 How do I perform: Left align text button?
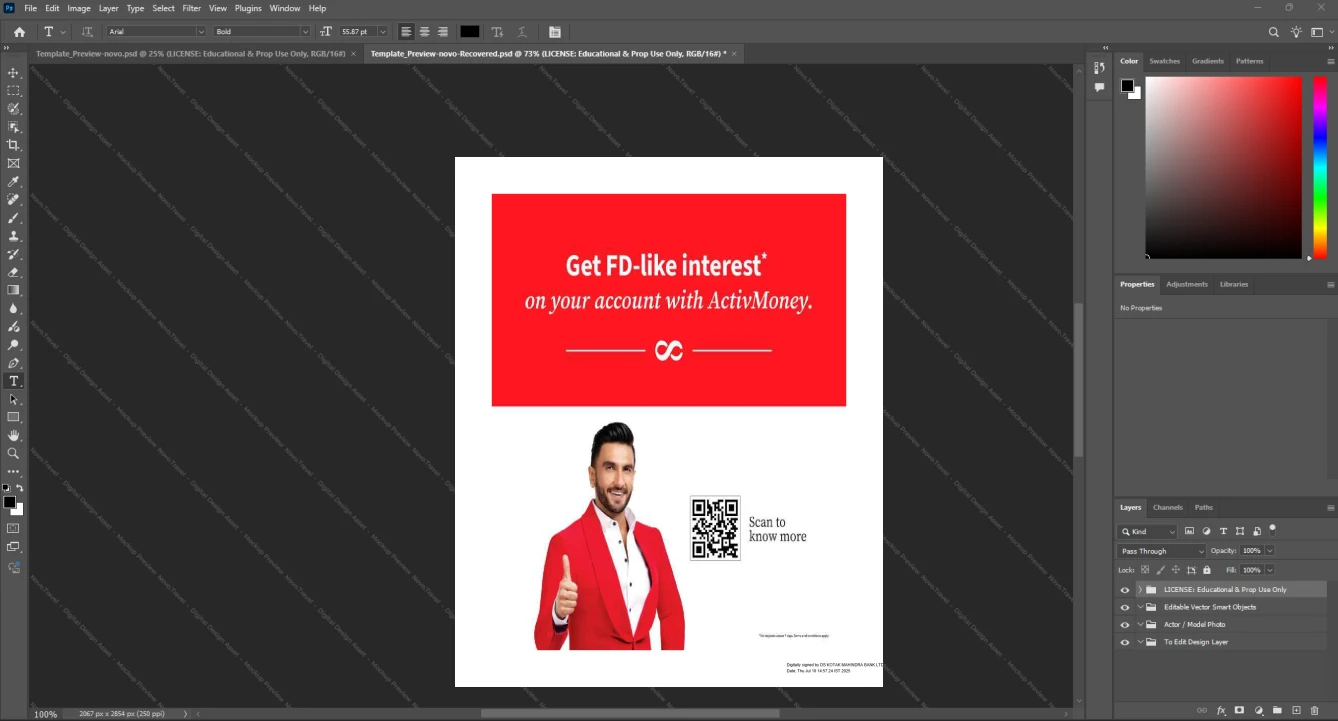point(406,32)
